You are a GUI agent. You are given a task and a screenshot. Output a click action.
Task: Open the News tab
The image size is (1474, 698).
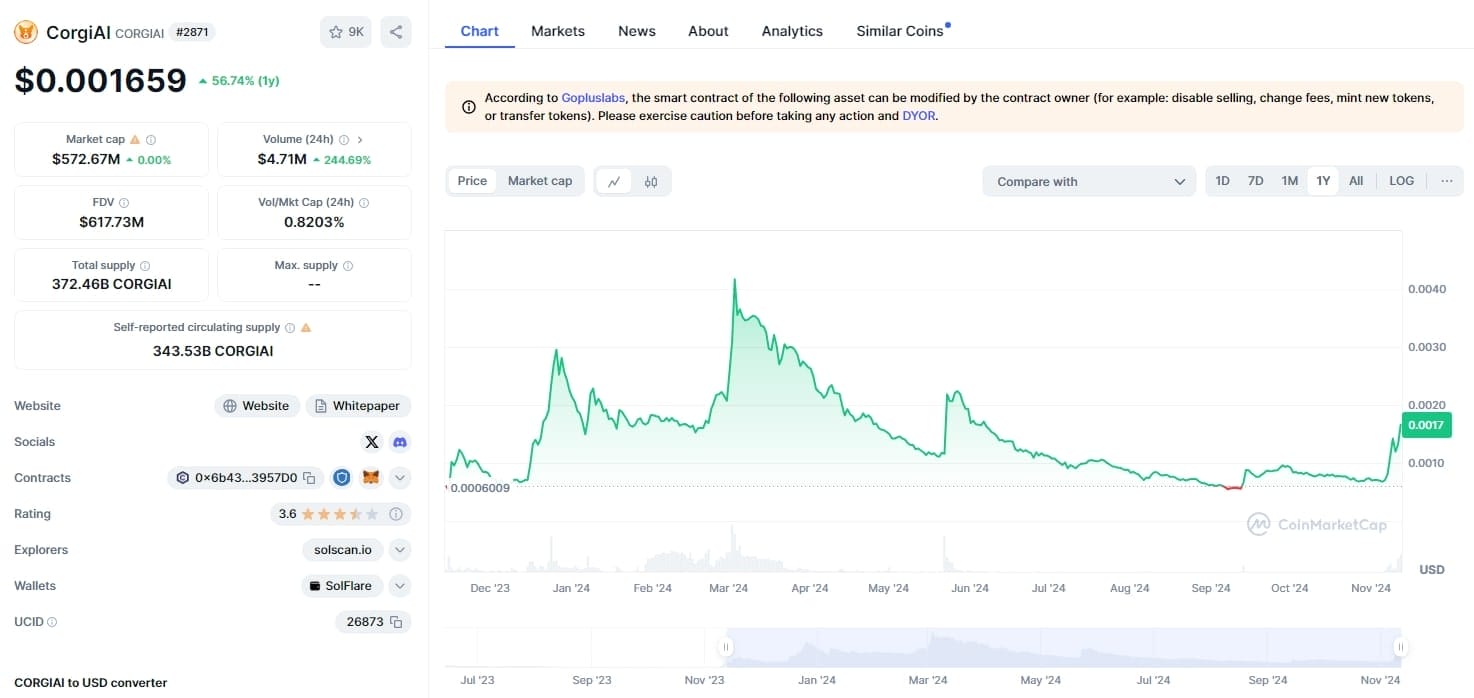click(x=637, y=31)
